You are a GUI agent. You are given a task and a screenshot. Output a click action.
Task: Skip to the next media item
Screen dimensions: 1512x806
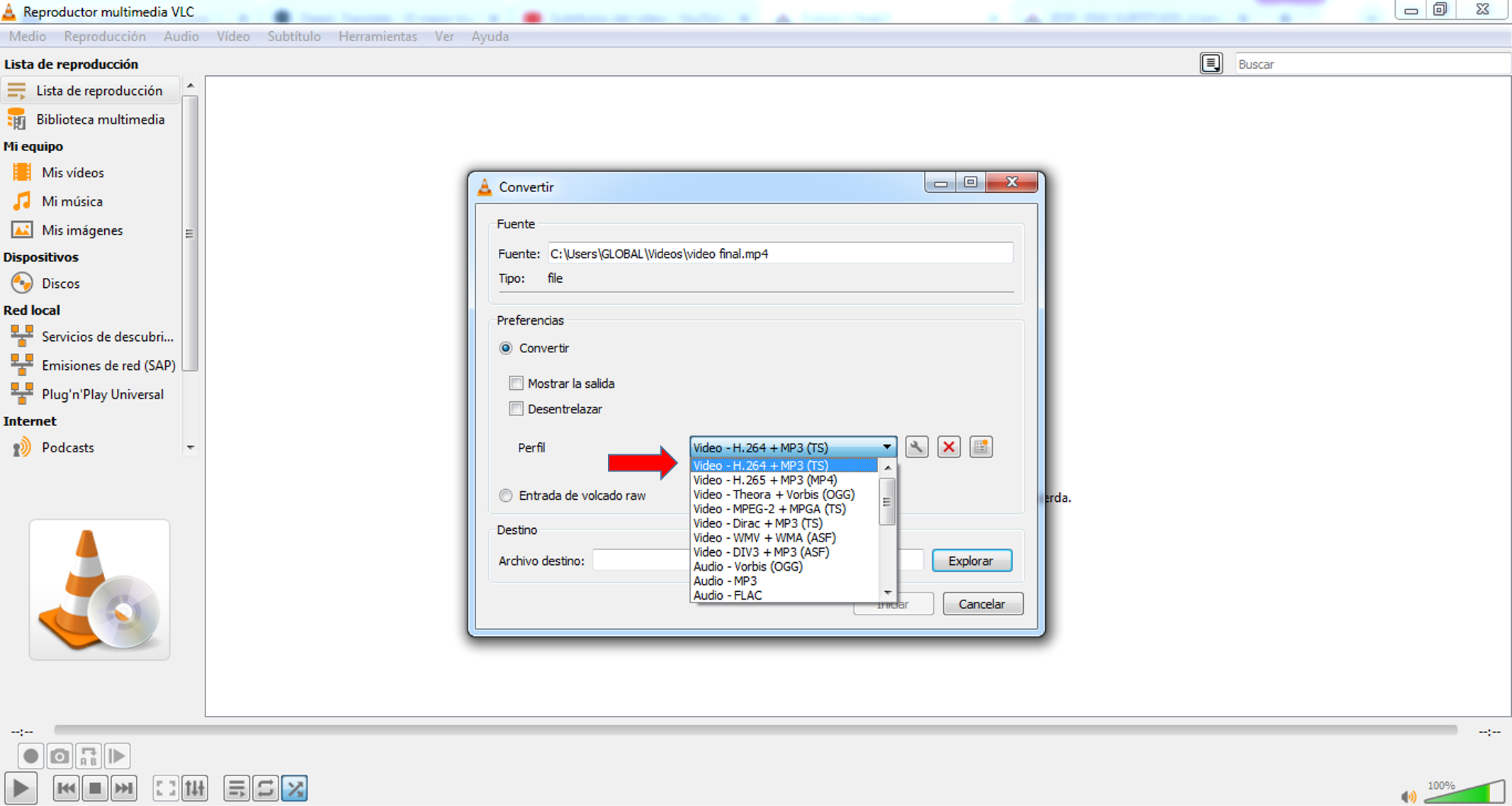coord(123,788)
